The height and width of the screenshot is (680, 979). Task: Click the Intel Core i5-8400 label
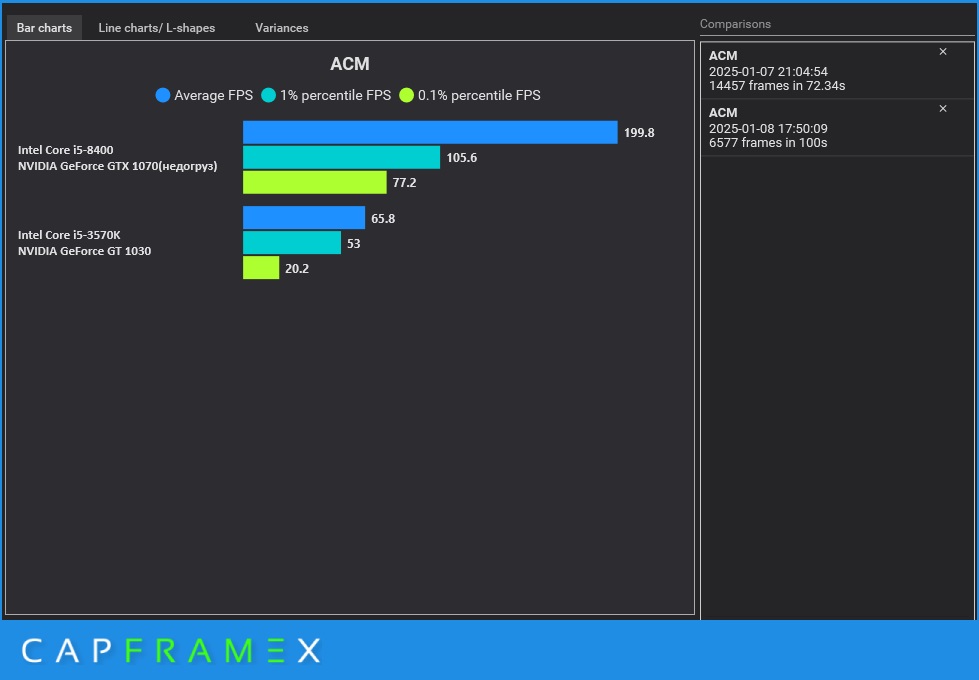coord(66,150)
